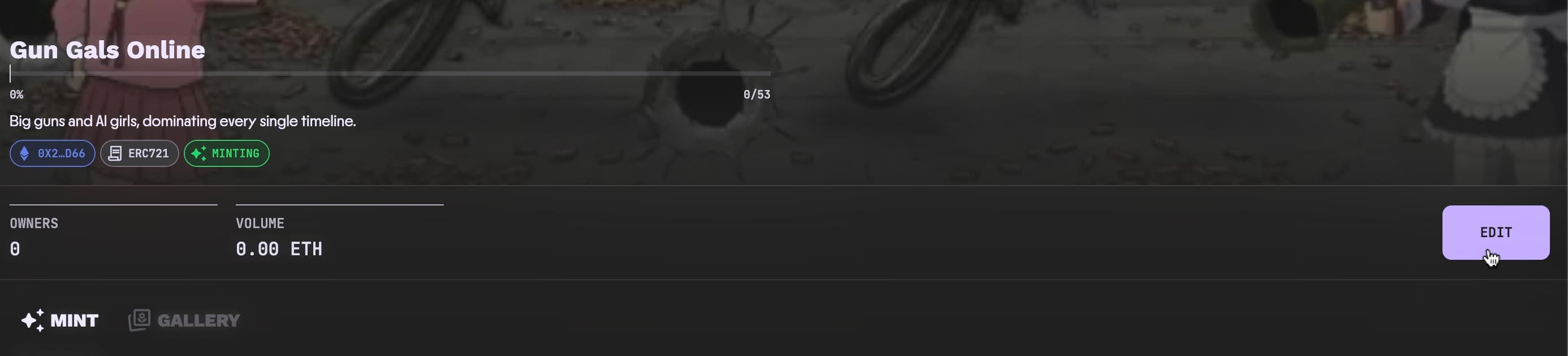Click the OWNERS stat panel
The image size is (1568, 356).
(x=113, y=232)
